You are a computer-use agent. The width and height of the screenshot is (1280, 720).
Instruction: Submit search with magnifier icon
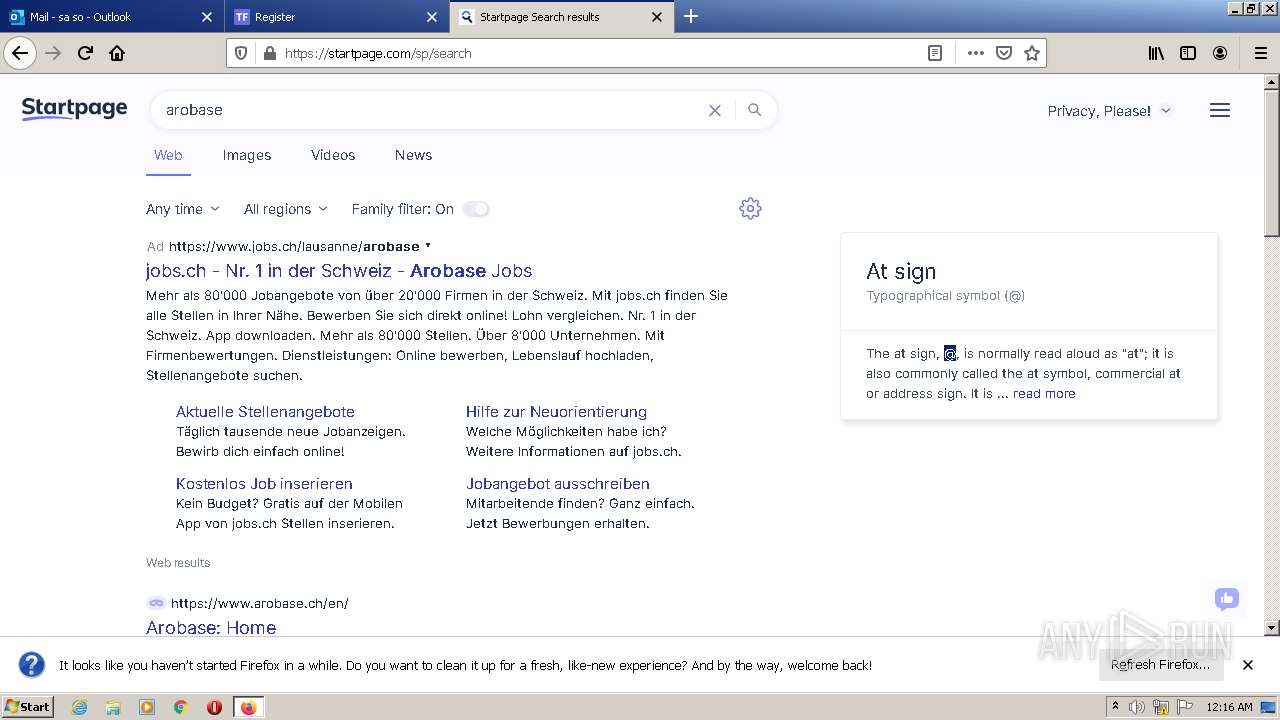tap(755, 110)
